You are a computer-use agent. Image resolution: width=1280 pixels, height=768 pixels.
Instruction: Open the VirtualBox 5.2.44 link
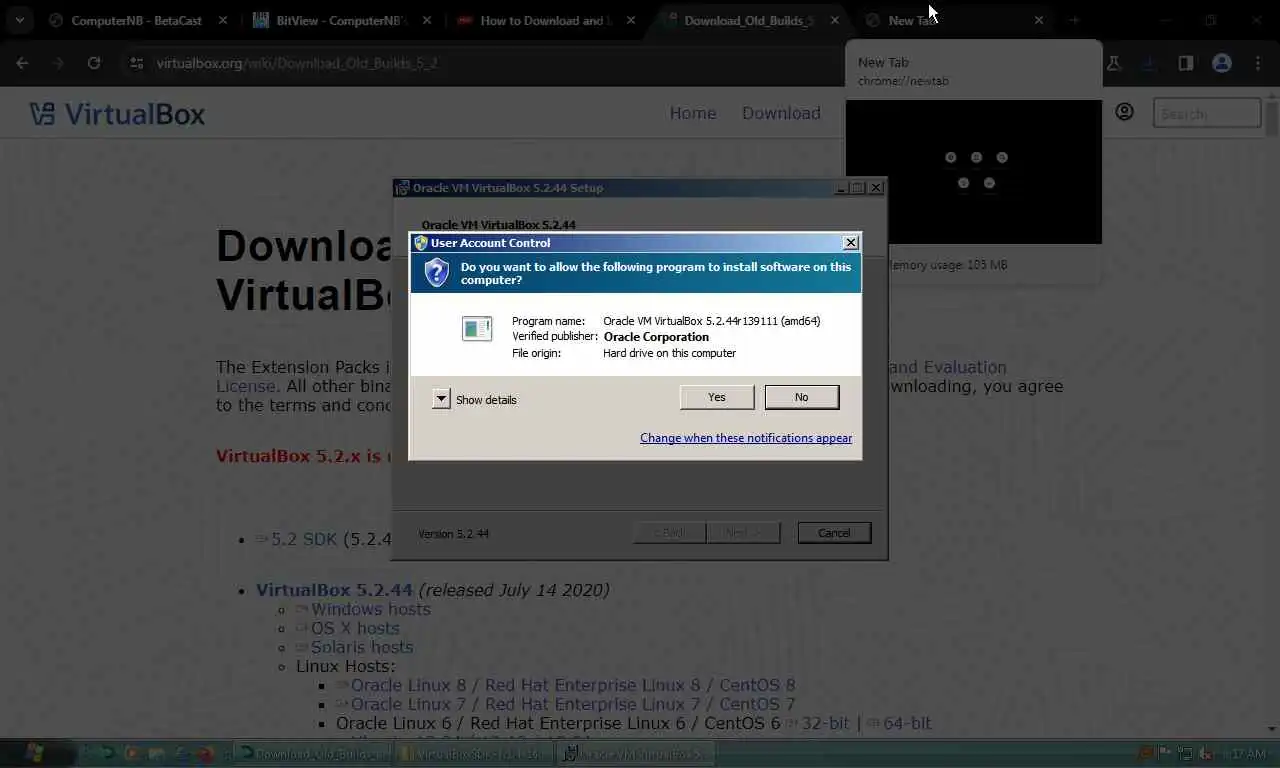[x=334, y=590]
